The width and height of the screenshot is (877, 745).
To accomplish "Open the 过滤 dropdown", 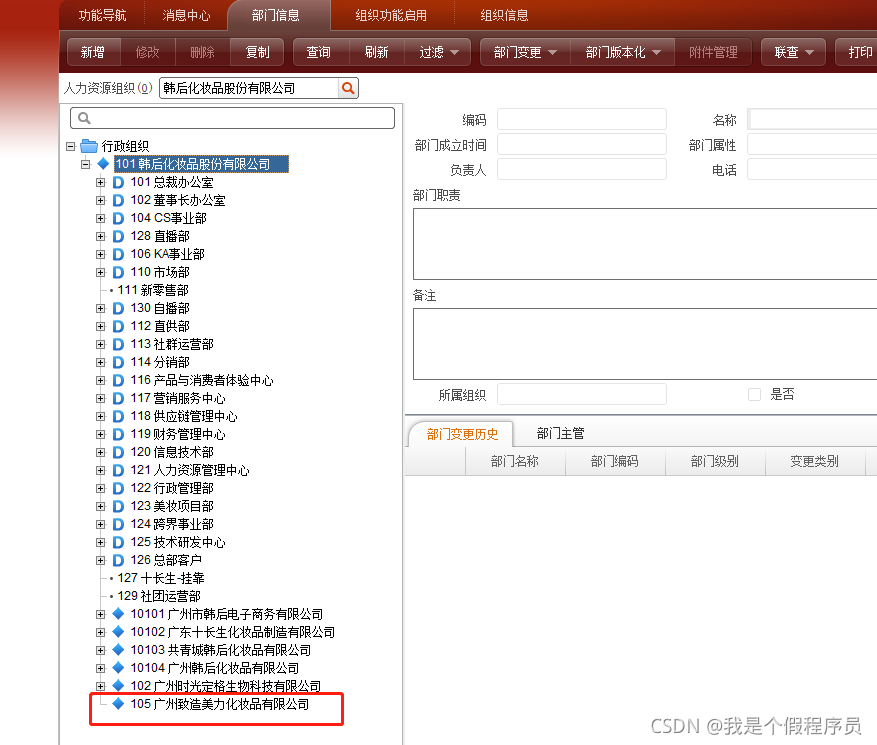I will [438, 52].
